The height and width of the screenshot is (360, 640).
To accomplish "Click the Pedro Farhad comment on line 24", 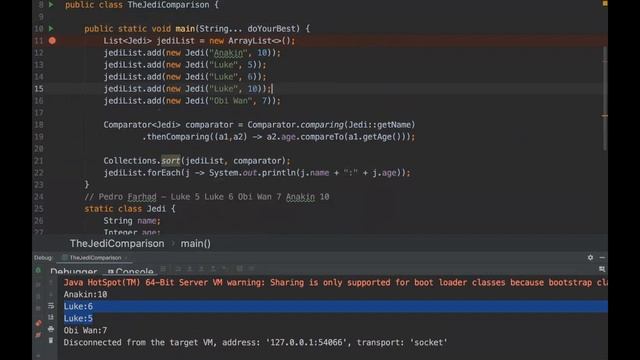I will pos(207,197).
